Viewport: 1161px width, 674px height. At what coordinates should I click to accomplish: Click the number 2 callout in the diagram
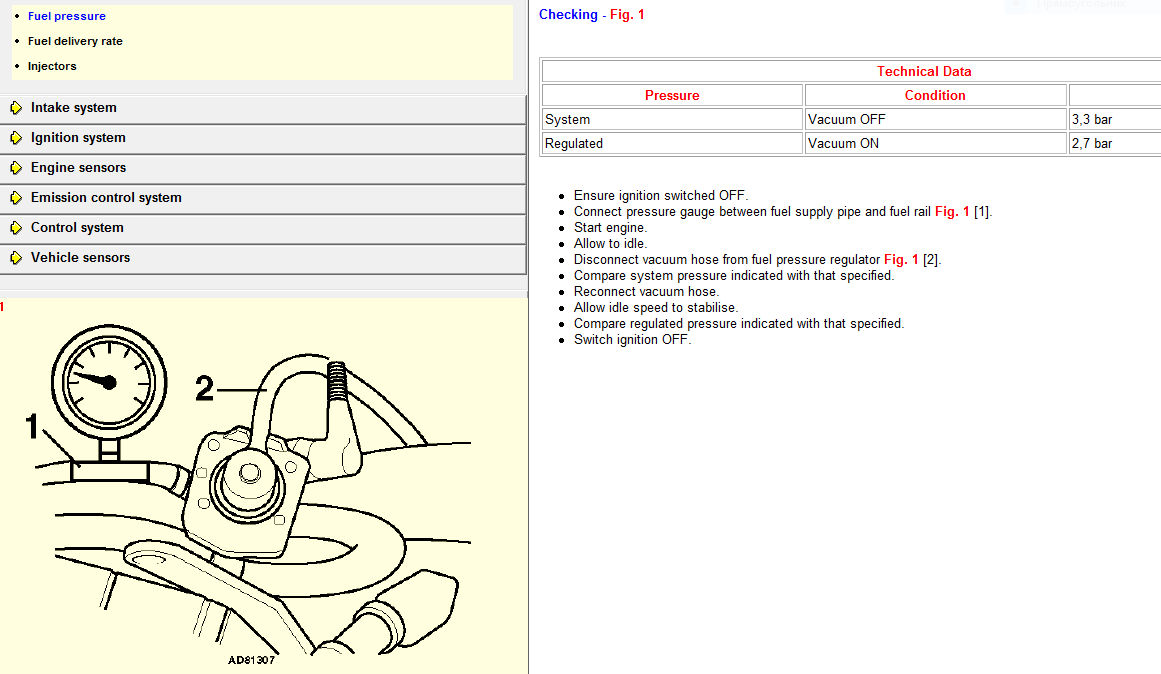204,388
